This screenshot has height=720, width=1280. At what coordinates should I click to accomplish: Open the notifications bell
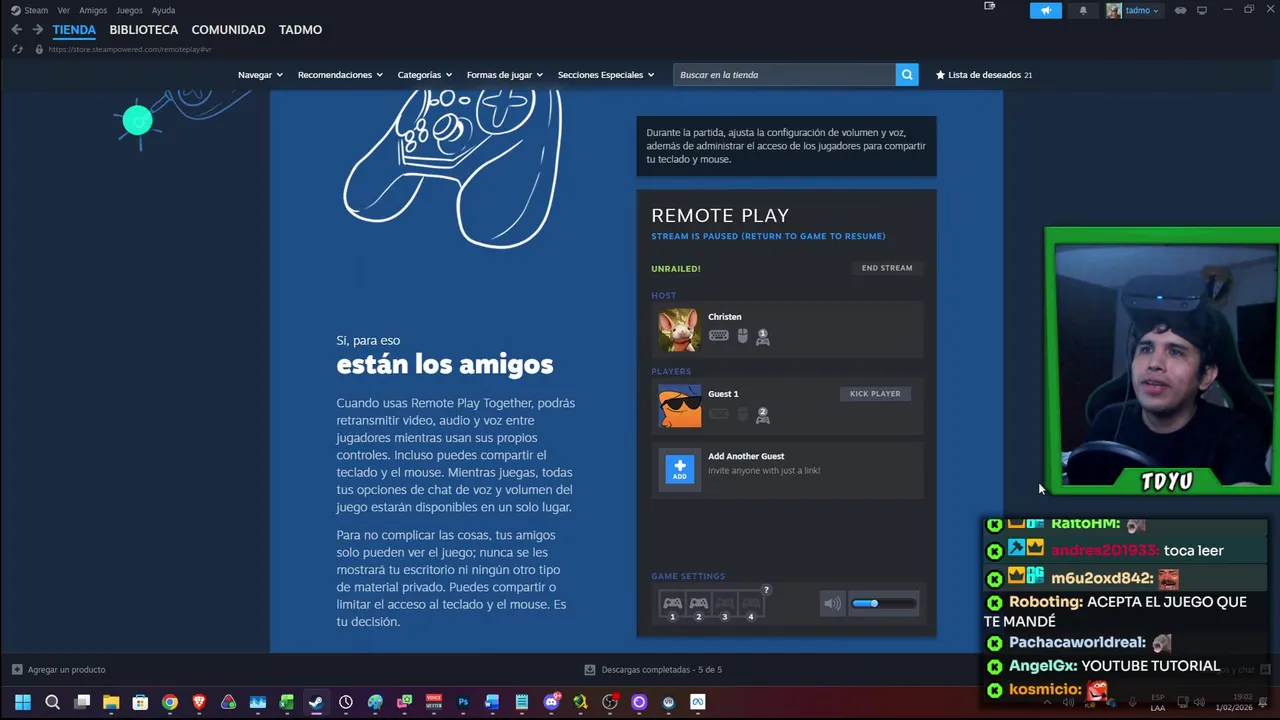tap(1083, 10)
